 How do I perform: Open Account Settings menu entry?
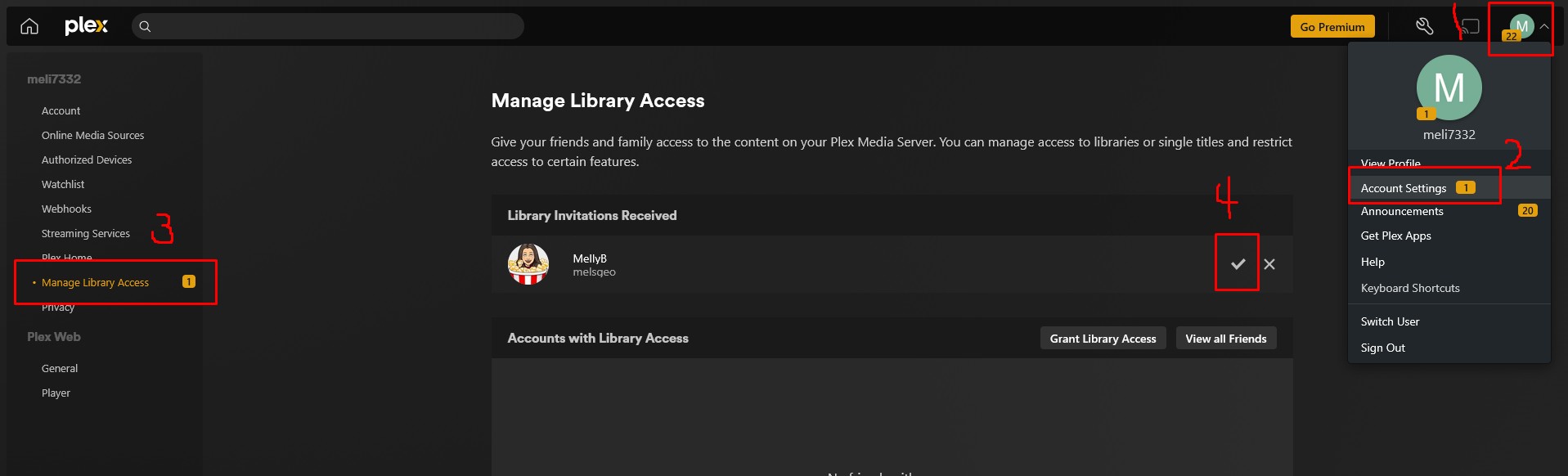pyautogui.click(x=1449, y=188)
